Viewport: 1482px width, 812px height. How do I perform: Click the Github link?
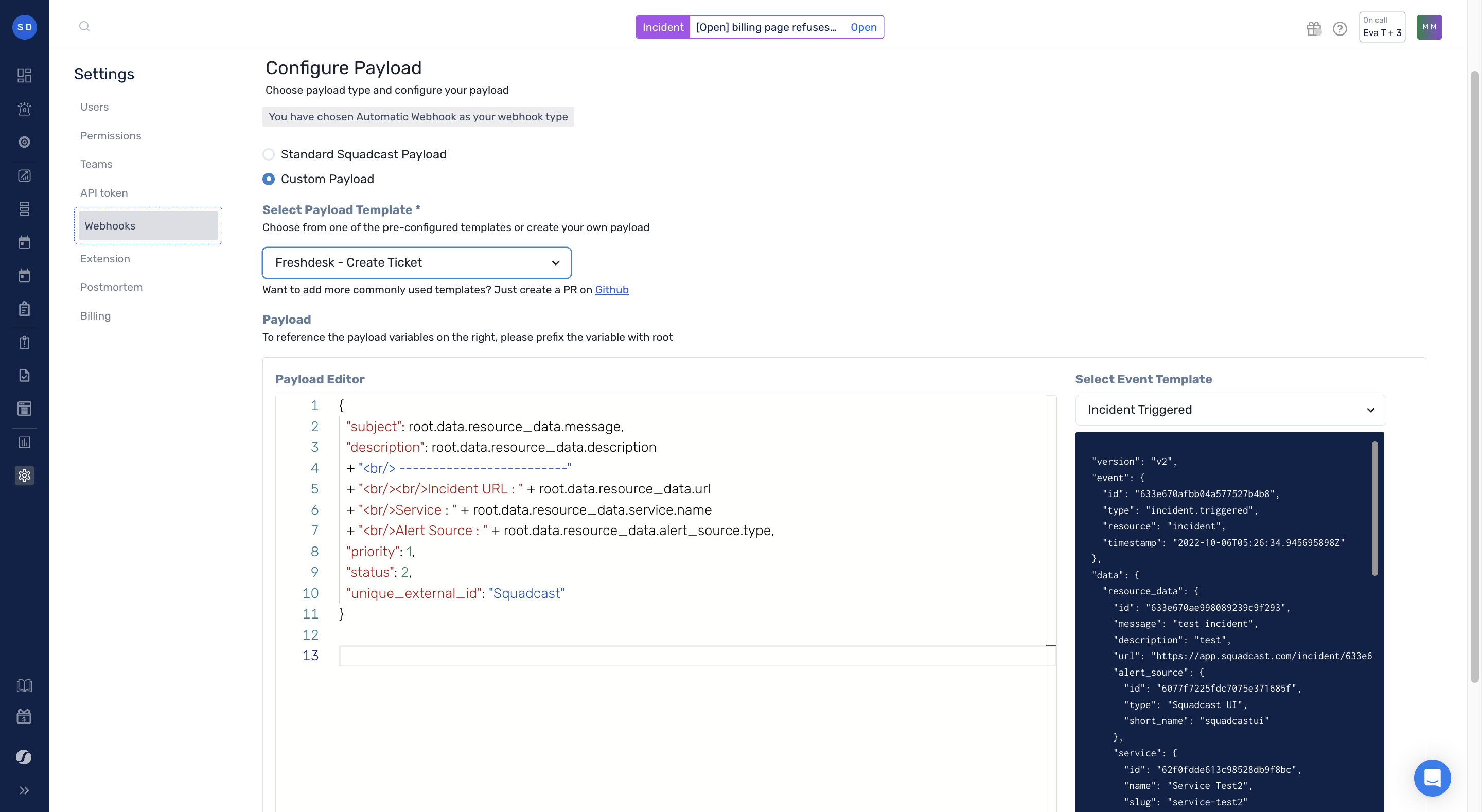[x=611, y=290]
